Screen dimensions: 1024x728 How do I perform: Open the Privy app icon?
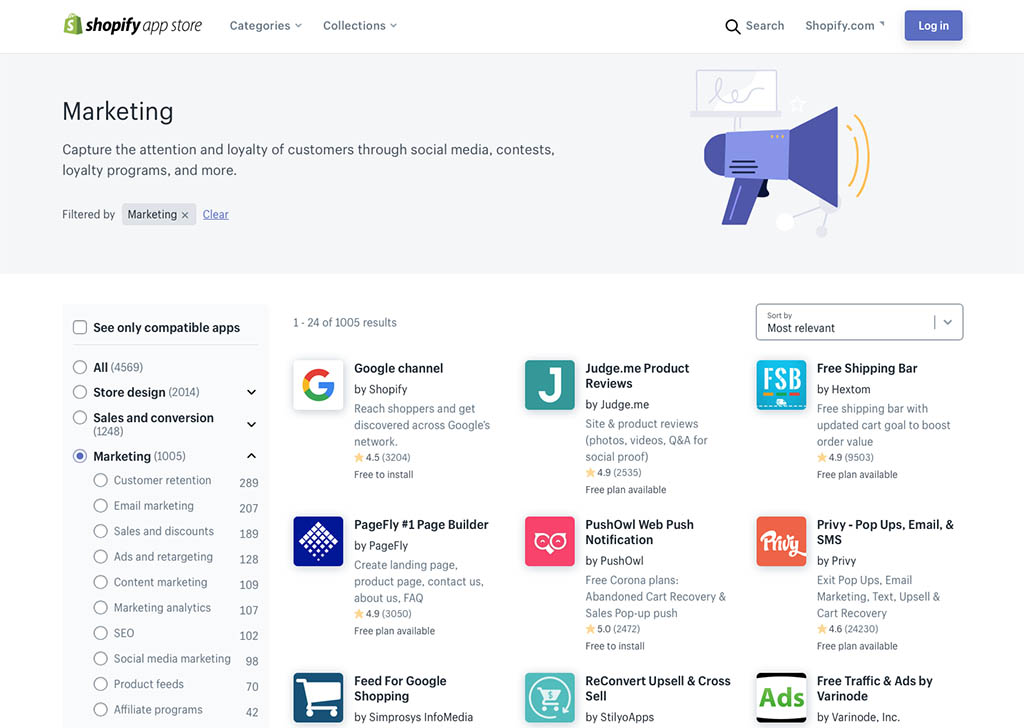click(x=781, y=541)
